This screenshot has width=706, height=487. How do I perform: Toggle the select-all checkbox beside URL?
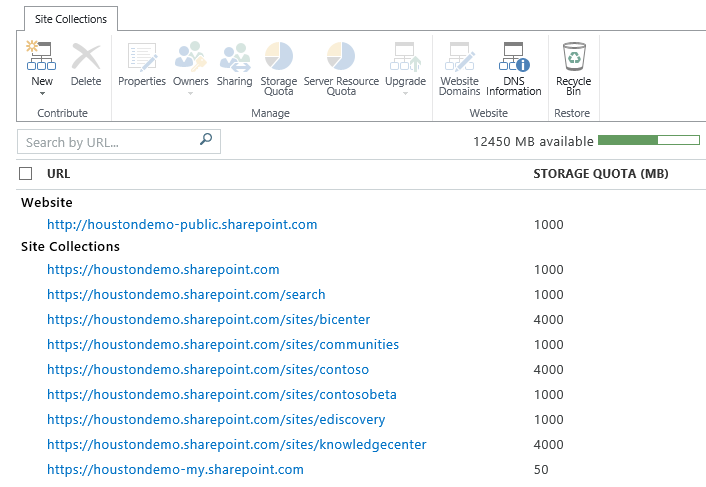(26, 173)
